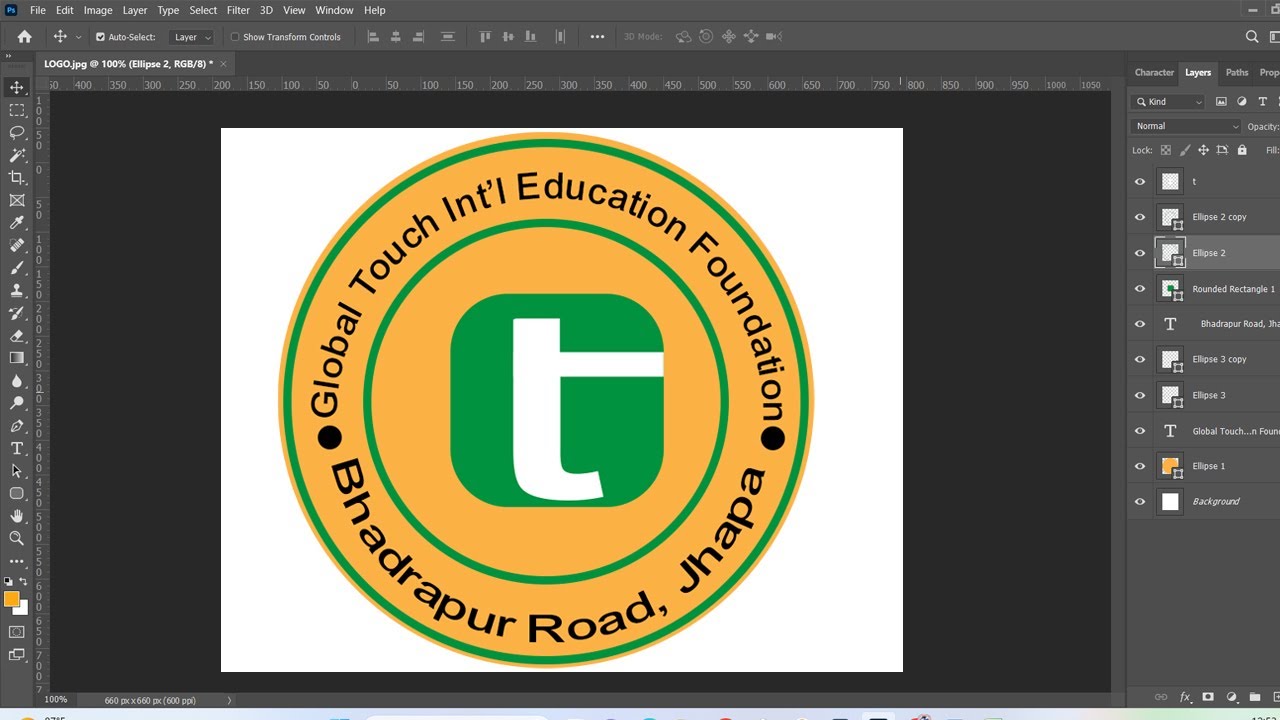This screenshot has height=720, width=1280.
Task: Select the Lasso tool
Action: [x=17, y=132]
